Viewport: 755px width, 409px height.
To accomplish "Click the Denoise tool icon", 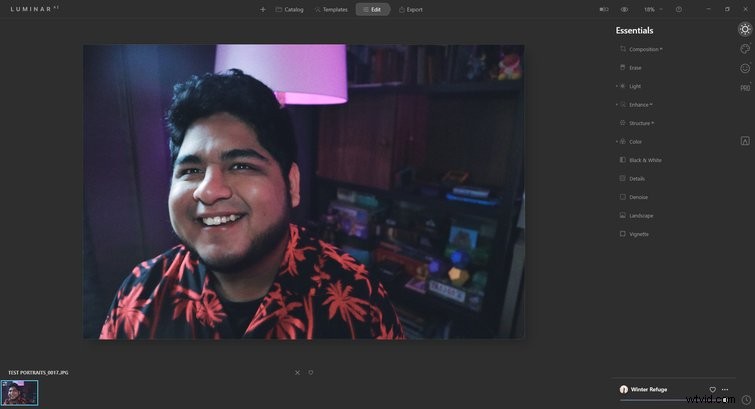I will point(623,197).
